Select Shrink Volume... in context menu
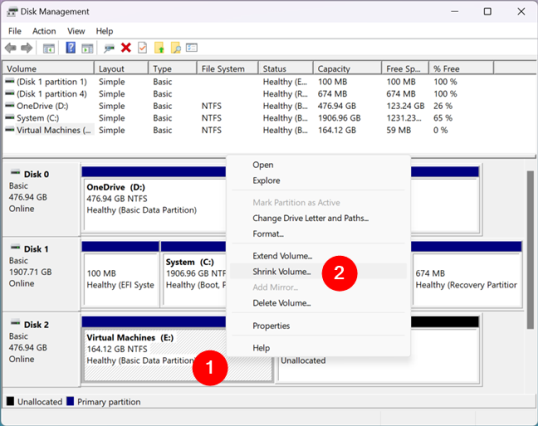The width and height of the screenshot is (538, 426). (x=318, y=272)
